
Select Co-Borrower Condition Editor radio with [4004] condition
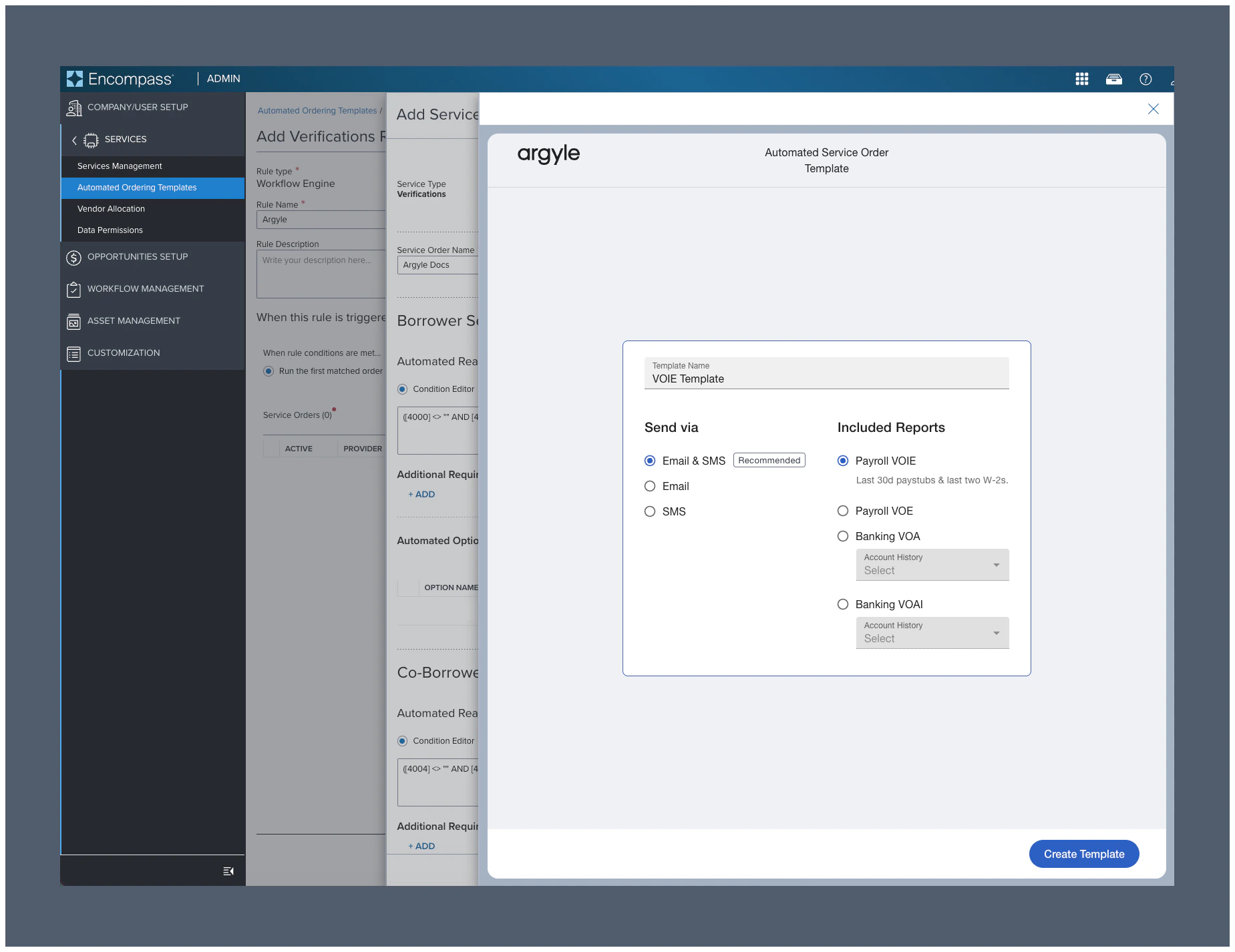point(402,741)
